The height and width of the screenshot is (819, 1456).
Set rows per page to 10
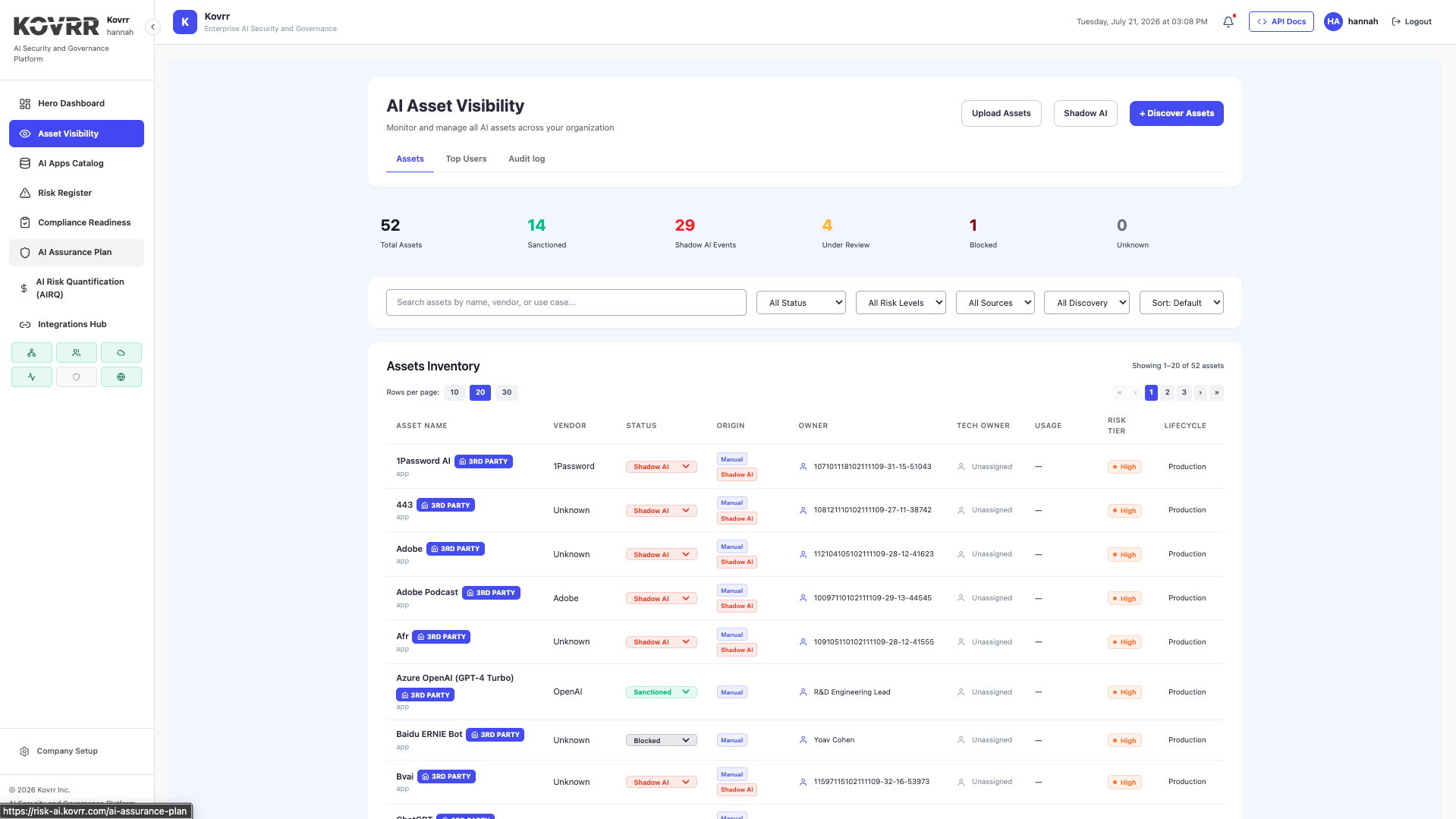coord(454,392)
